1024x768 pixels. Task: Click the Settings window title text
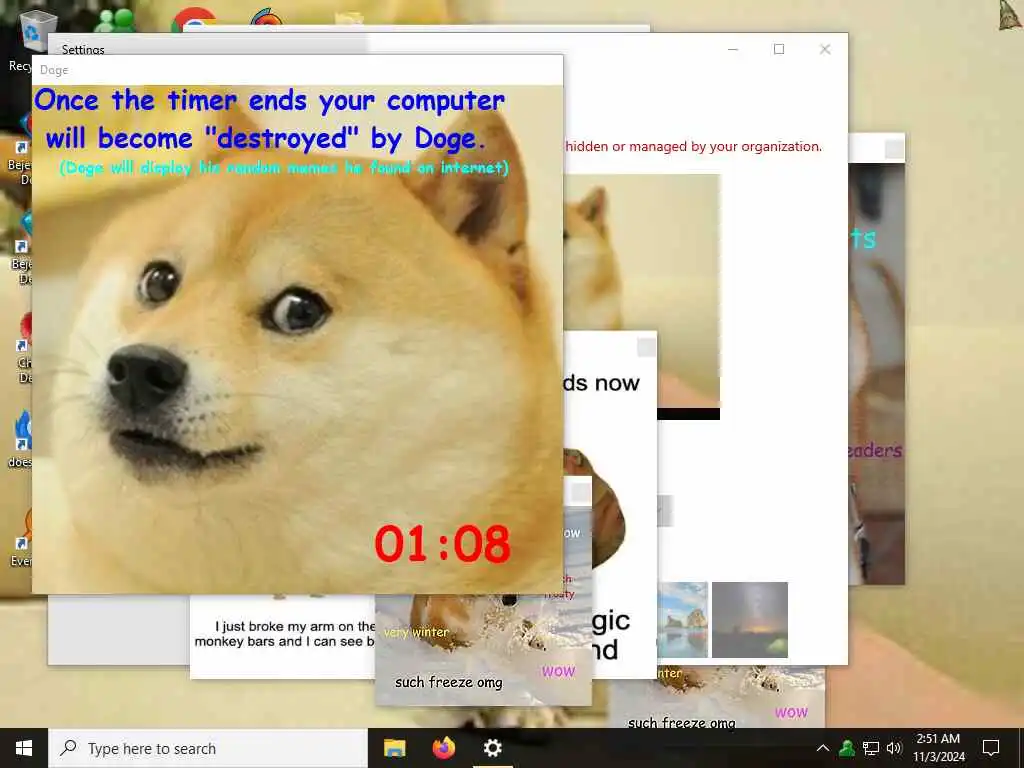click(83, 50)
